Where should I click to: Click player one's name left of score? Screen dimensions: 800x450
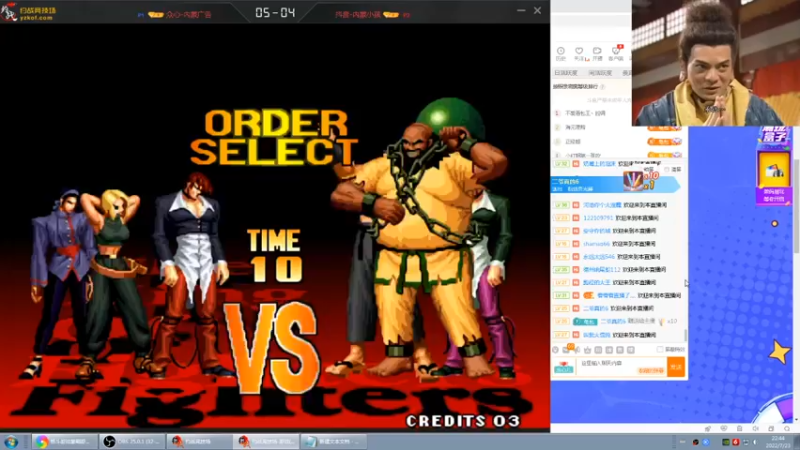[188, 14]
